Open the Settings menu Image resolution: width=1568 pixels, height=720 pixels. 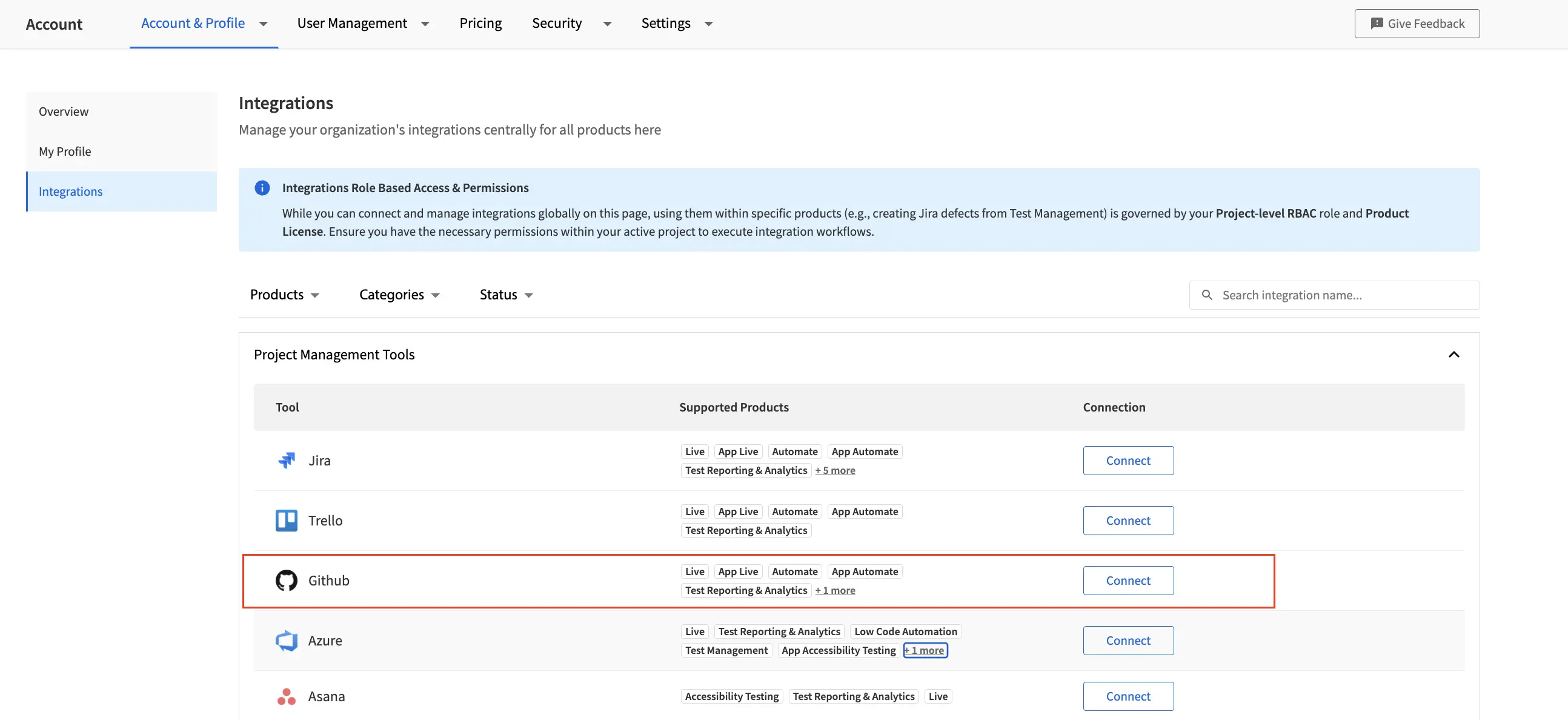click(x=665, y=23)
